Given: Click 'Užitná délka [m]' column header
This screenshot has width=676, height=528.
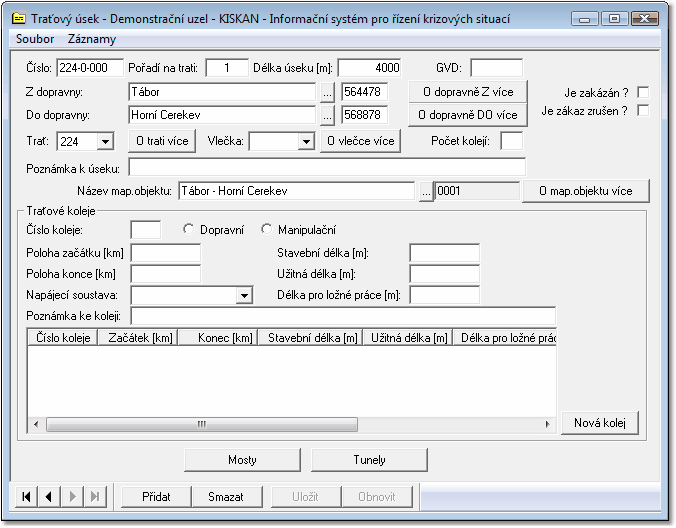Looking at the screenshot, I should (408, 337).
